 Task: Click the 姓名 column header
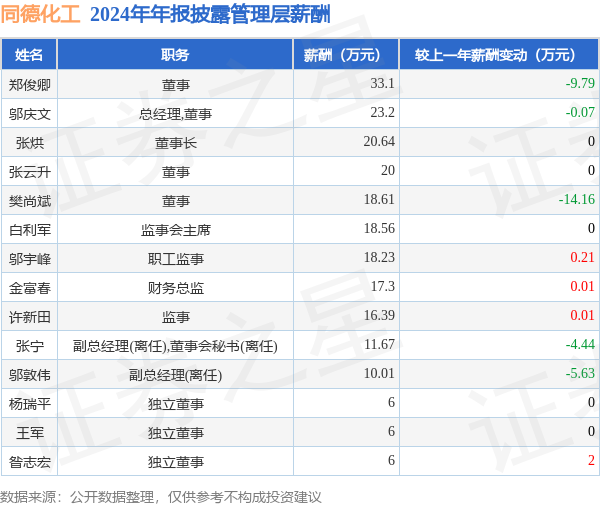(x=29, y=54)
